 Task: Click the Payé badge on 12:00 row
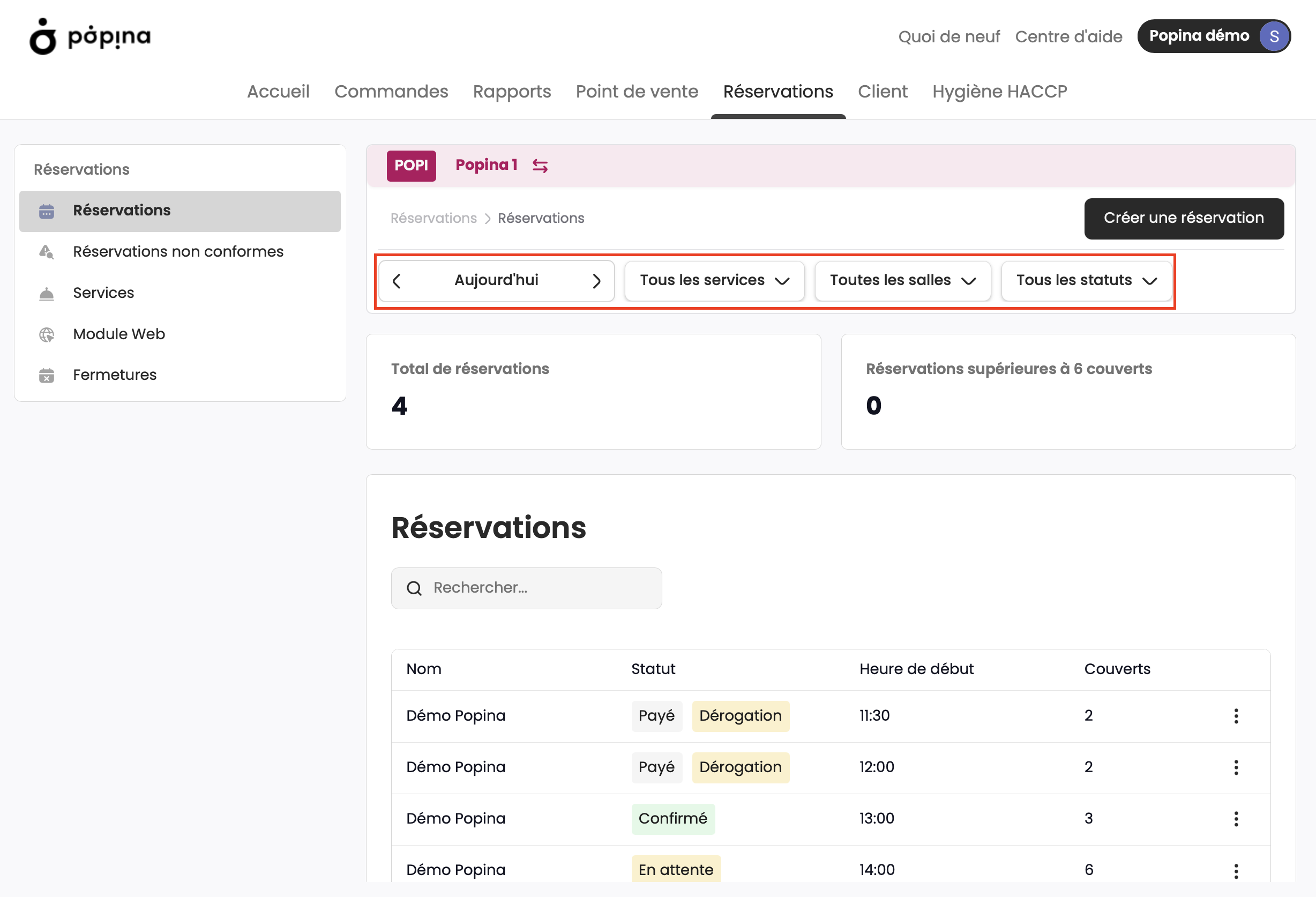(657, 768)
